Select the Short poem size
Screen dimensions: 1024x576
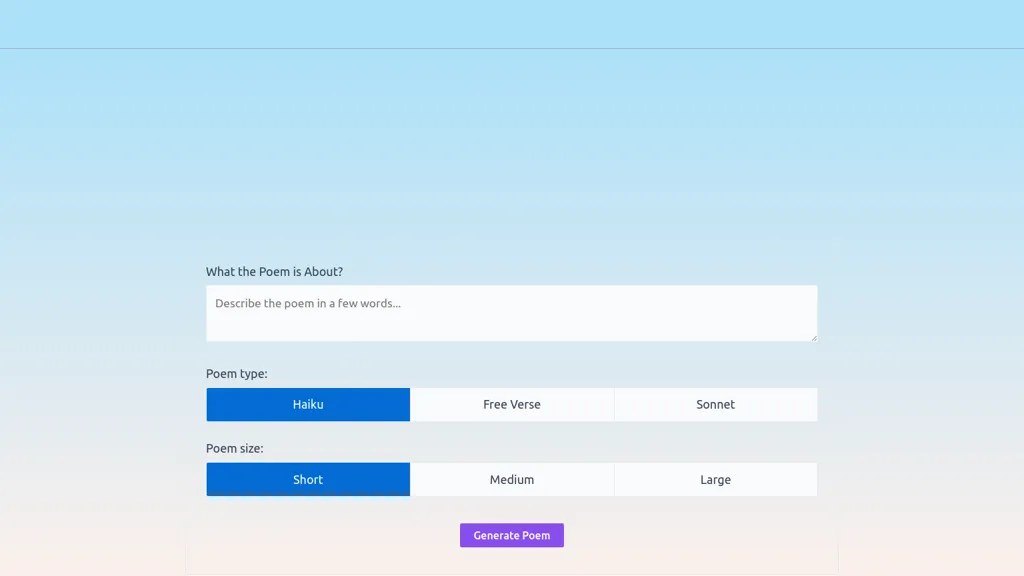pos(307,479)
